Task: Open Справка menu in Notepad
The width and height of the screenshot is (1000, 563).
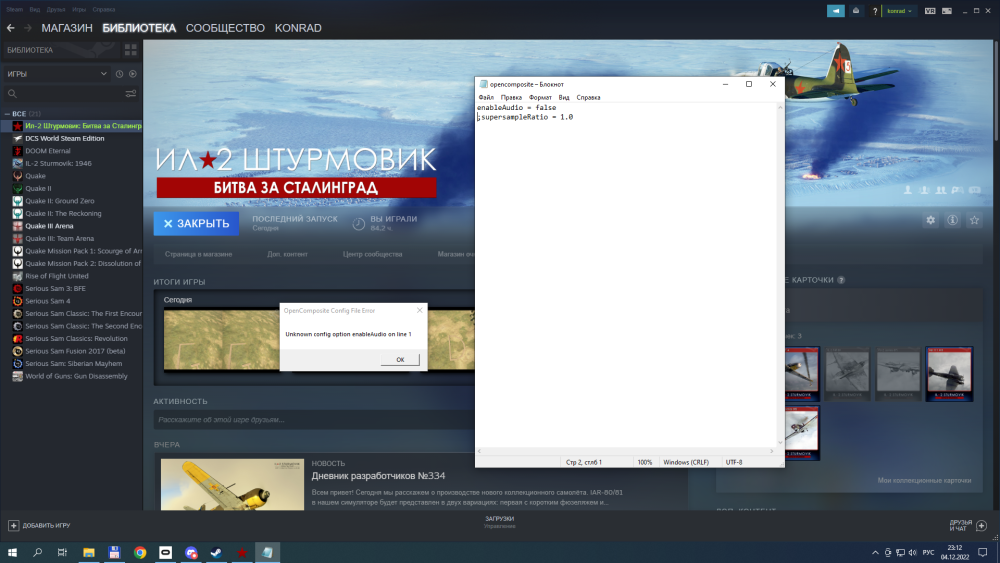Action: coord(588,98)
